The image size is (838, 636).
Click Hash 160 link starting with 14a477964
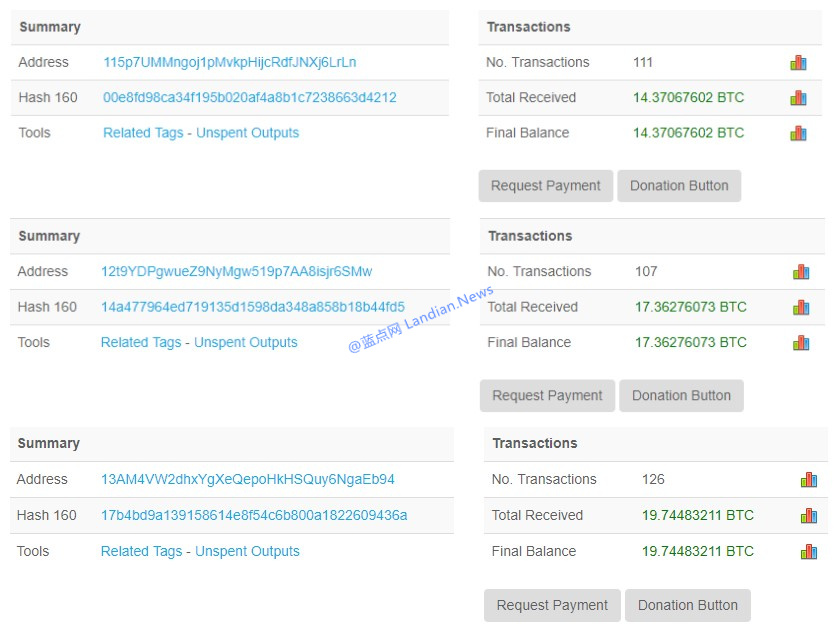click(x=252, y=307)
